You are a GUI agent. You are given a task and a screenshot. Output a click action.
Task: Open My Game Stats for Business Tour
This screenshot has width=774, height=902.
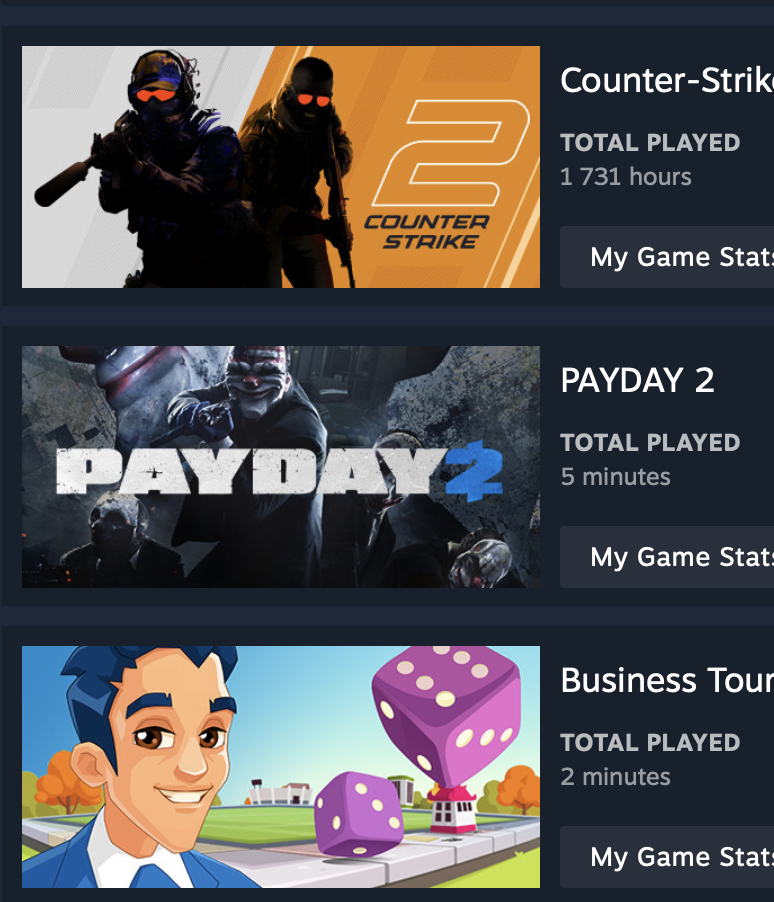(x=667, y=857)
